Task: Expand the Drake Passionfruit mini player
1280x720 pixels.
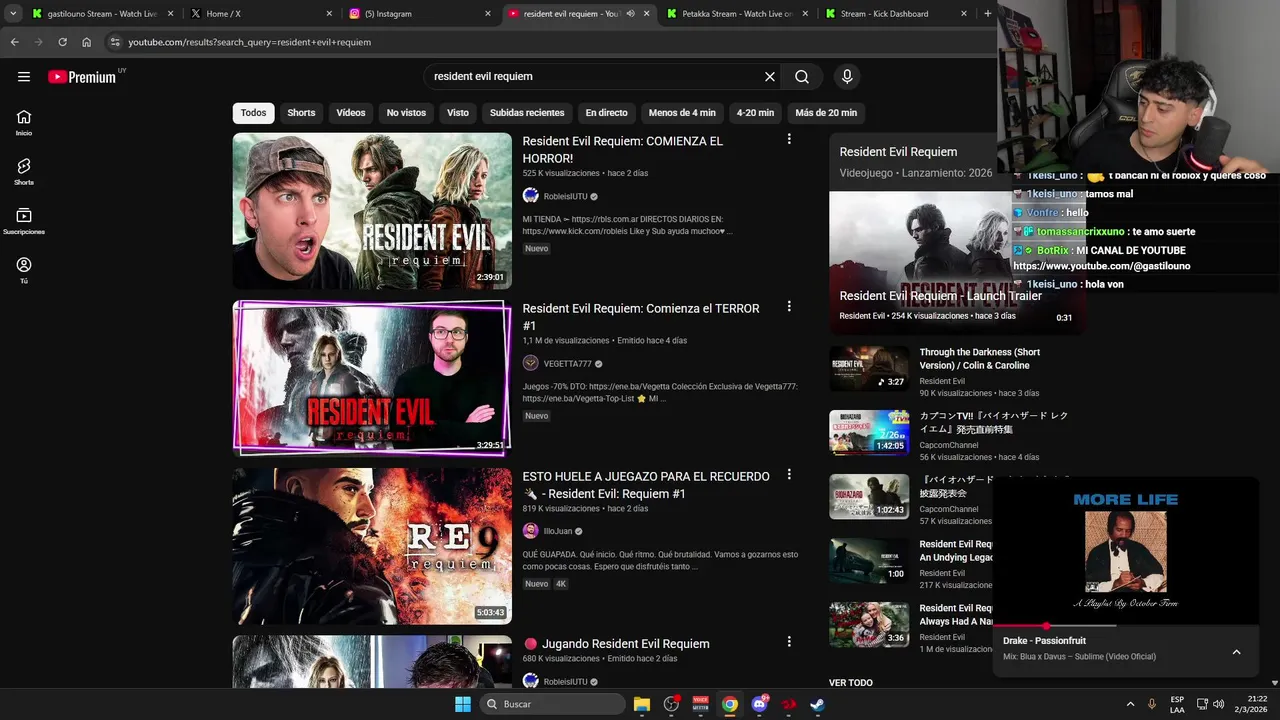Action: [1236, 652]
